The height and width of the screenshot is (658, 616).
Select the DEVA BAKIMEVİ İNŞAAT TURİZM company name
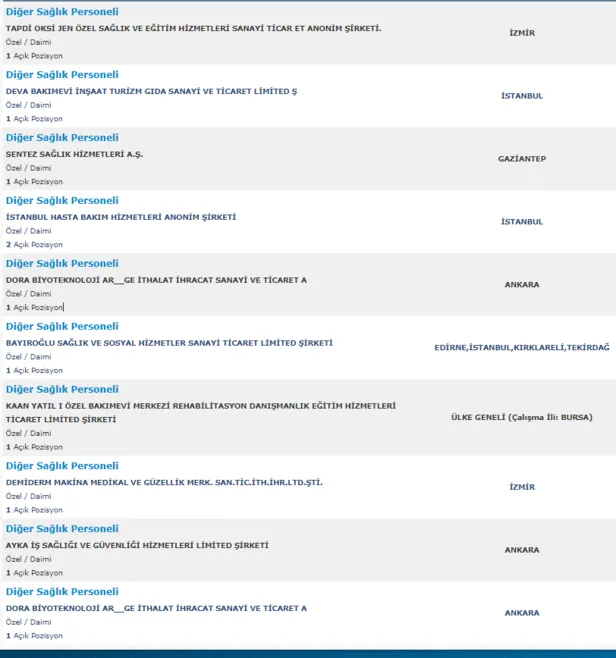pos(152,92)
